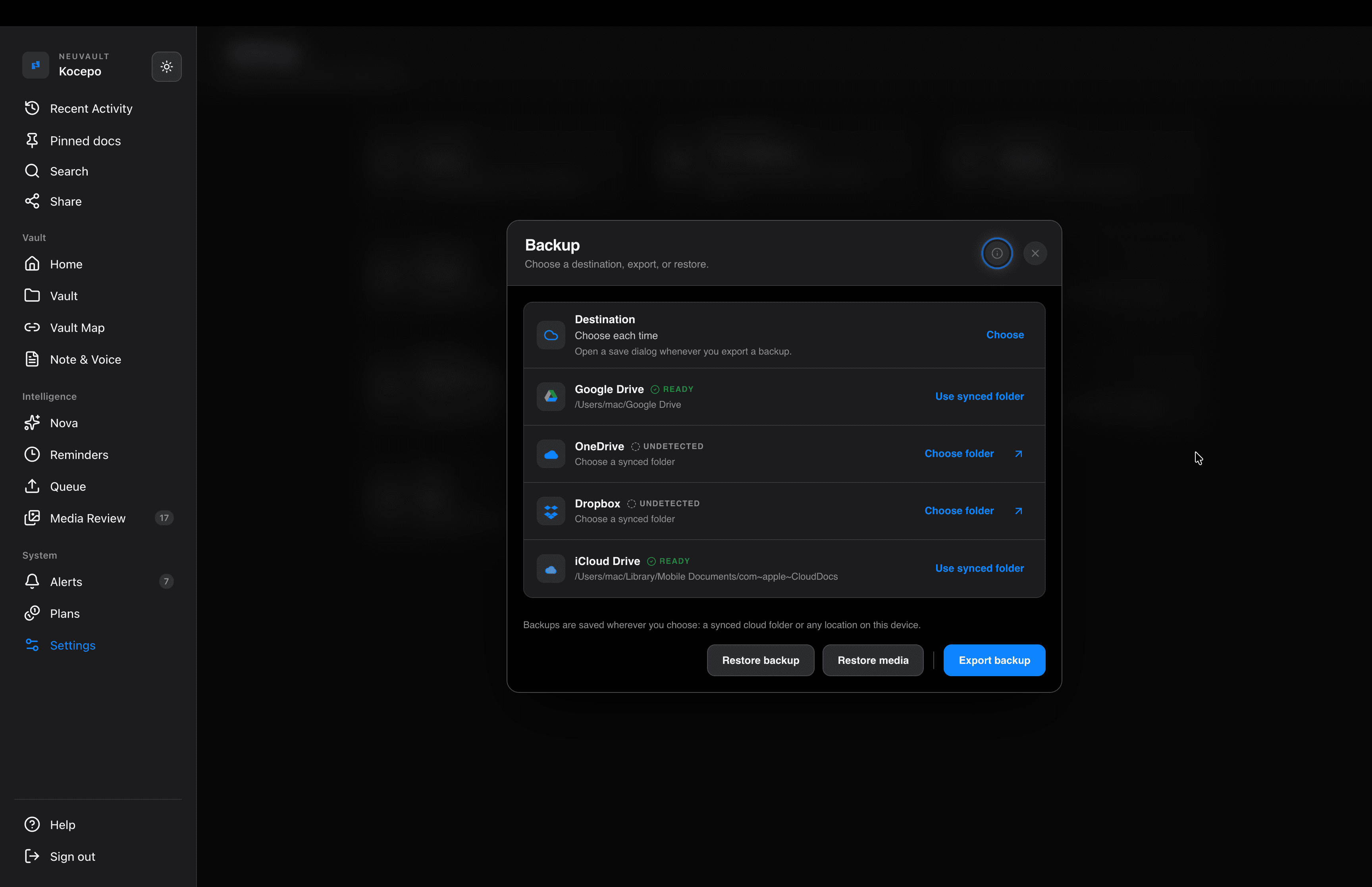Viewport: 1372px width, 887px height.
Task: Click the Export backup button
Action: [994, 660]
